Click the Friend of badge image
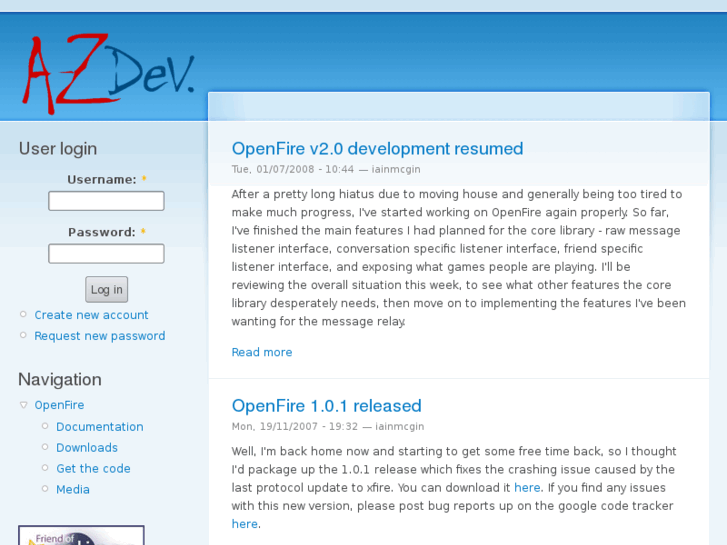This screenshot has height=545, width=727. (81, 535)
